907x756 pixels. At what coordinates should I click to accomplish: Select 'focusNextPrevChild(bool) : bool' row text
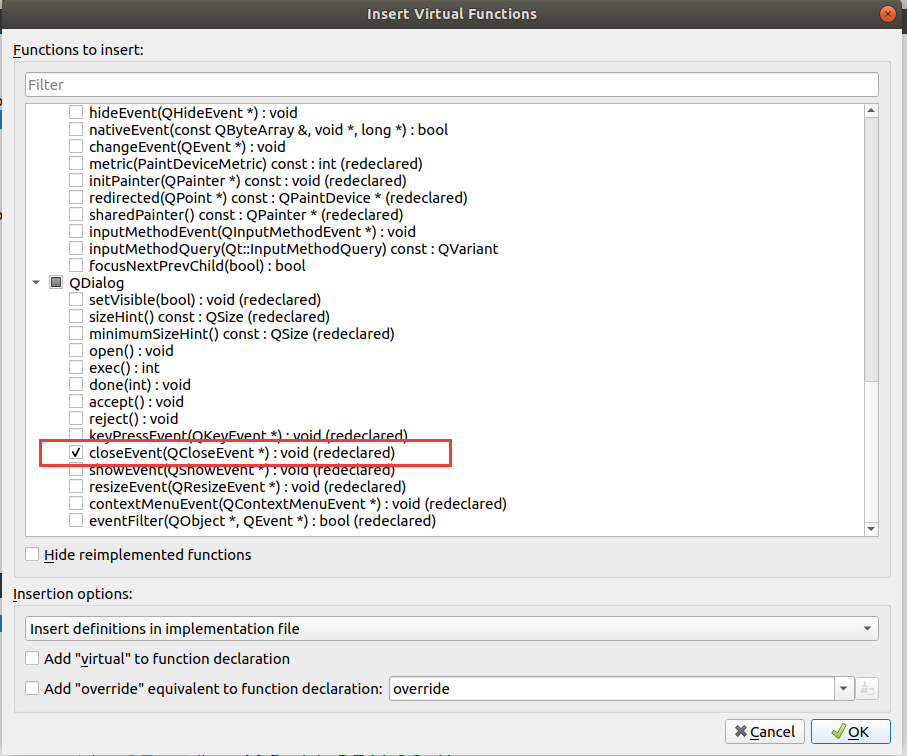click(x=197, y=266)
